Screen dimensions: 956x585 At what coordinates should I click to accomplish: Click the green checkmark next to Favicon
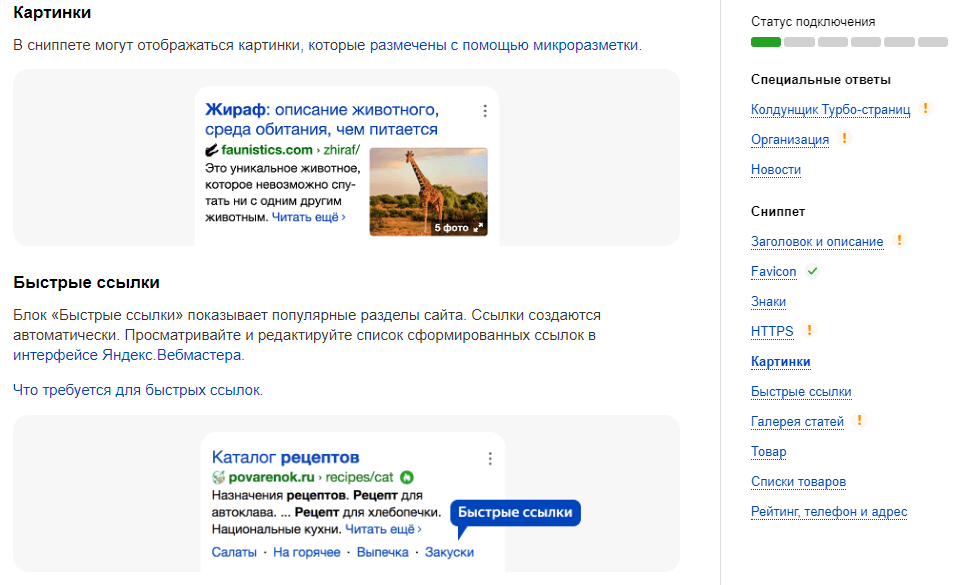[812, 271]
